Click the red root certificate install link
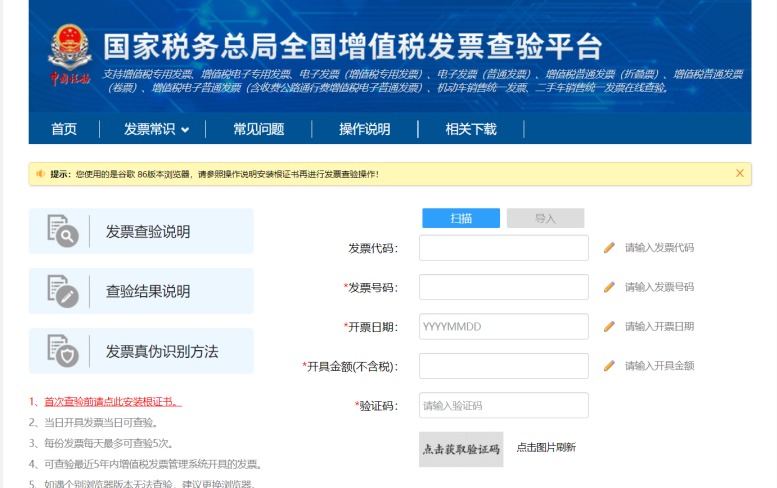Viewport: 777px width, 488px height. point(113,401)
